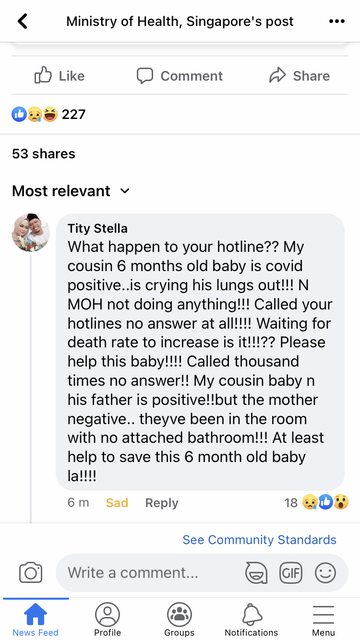Open the News Feed home tab
The width and height of the screenshot is (360, 640).
pyautogui.click(x=36, y=620)
